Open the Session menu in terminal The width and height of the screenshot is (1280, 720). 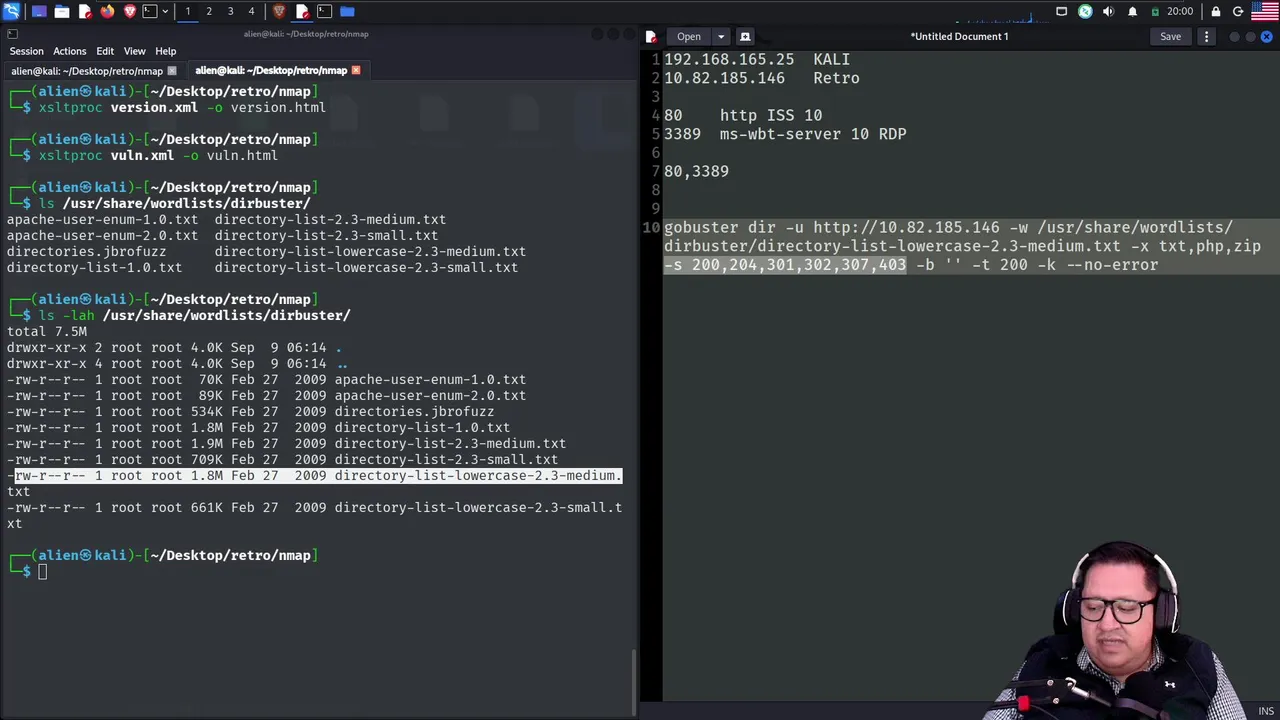point(26,51)
